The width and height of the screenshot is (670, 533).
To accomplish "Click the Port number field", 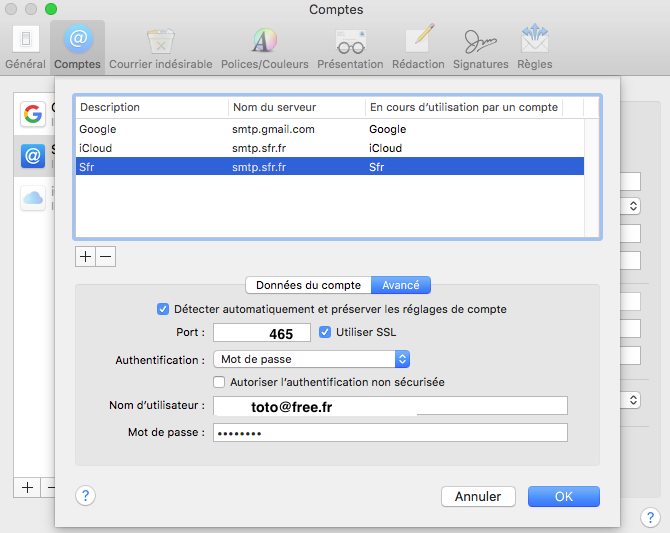I will pos(261,333).
